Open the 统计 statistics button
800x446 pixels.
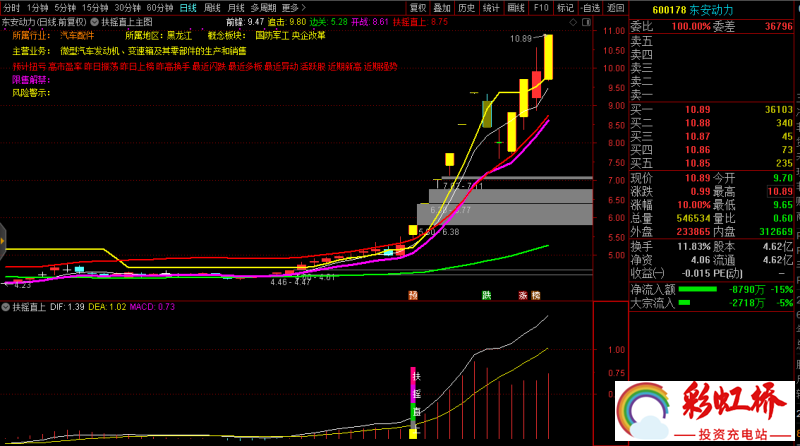(x=491, y=8)
